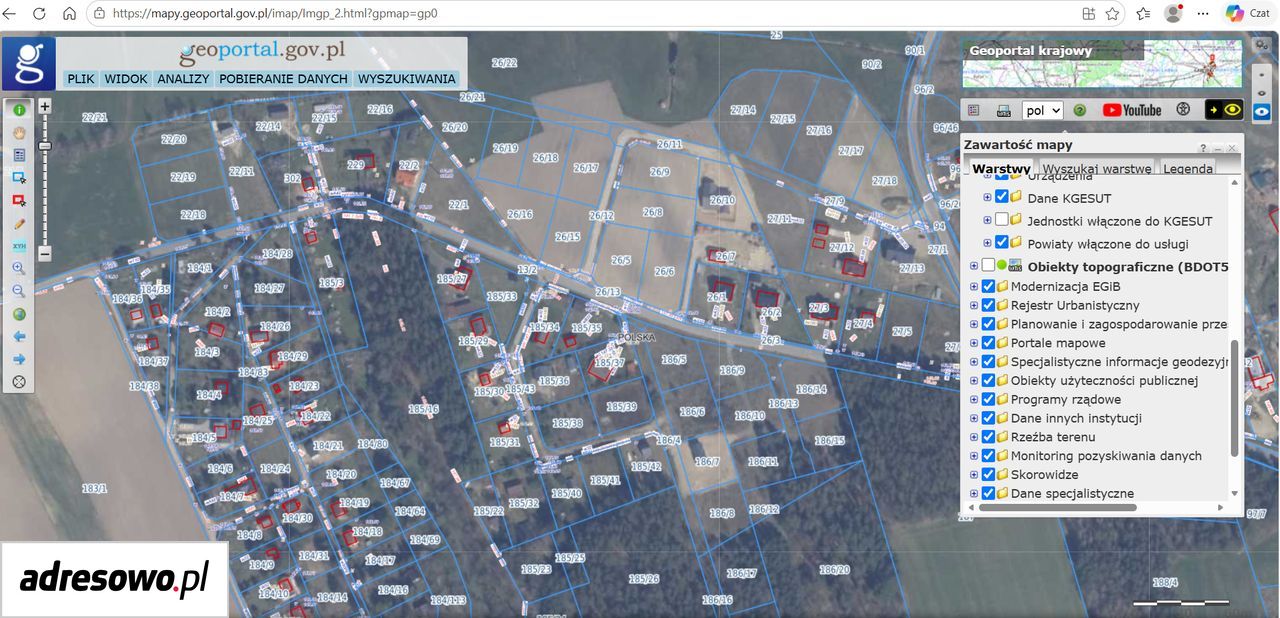
Task: Uncheck the Modernizacja EGiB checkbox
Action: click(988, 286)
